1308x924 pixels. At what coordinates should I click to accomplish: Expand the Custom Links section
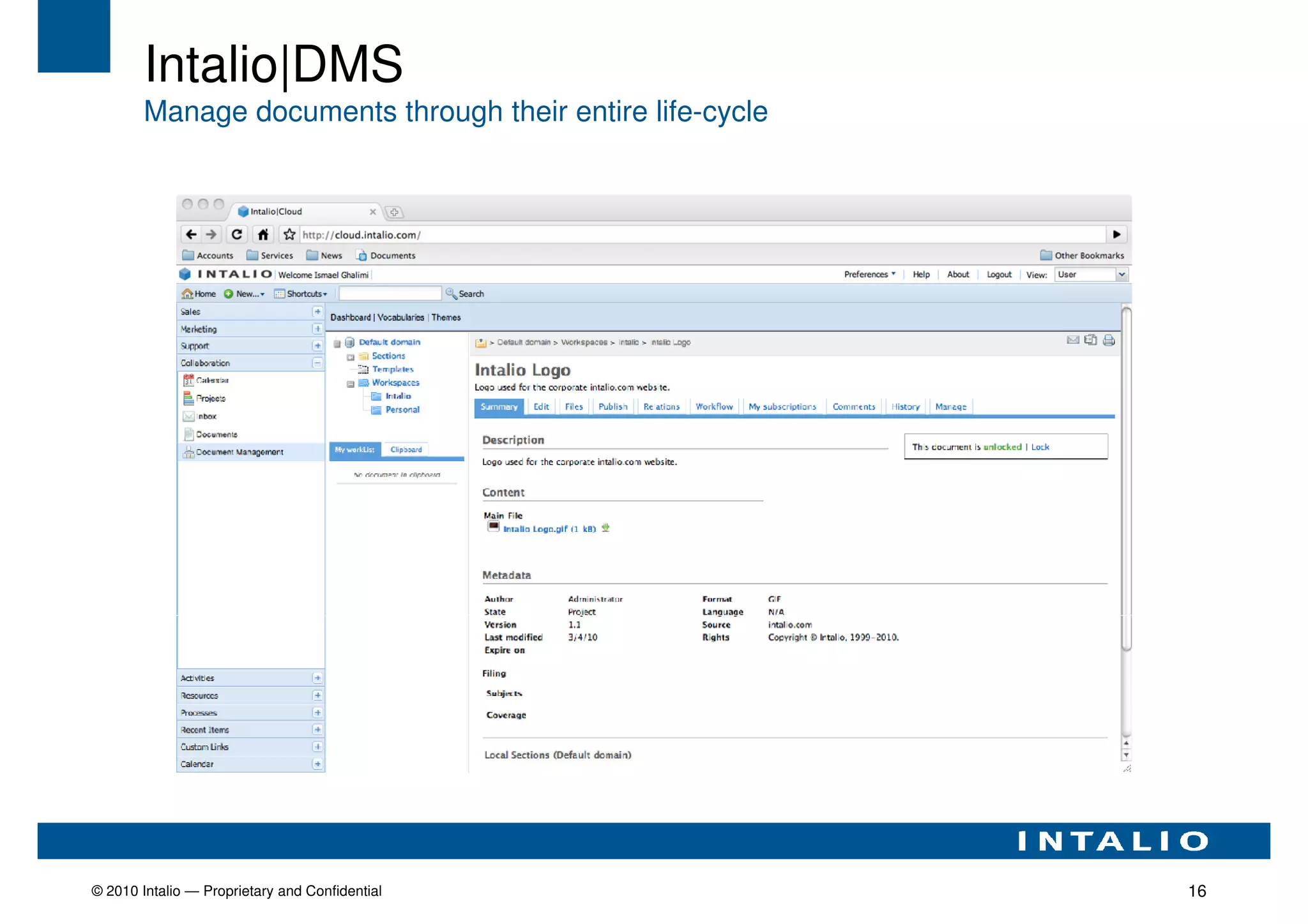click(317, 746)
